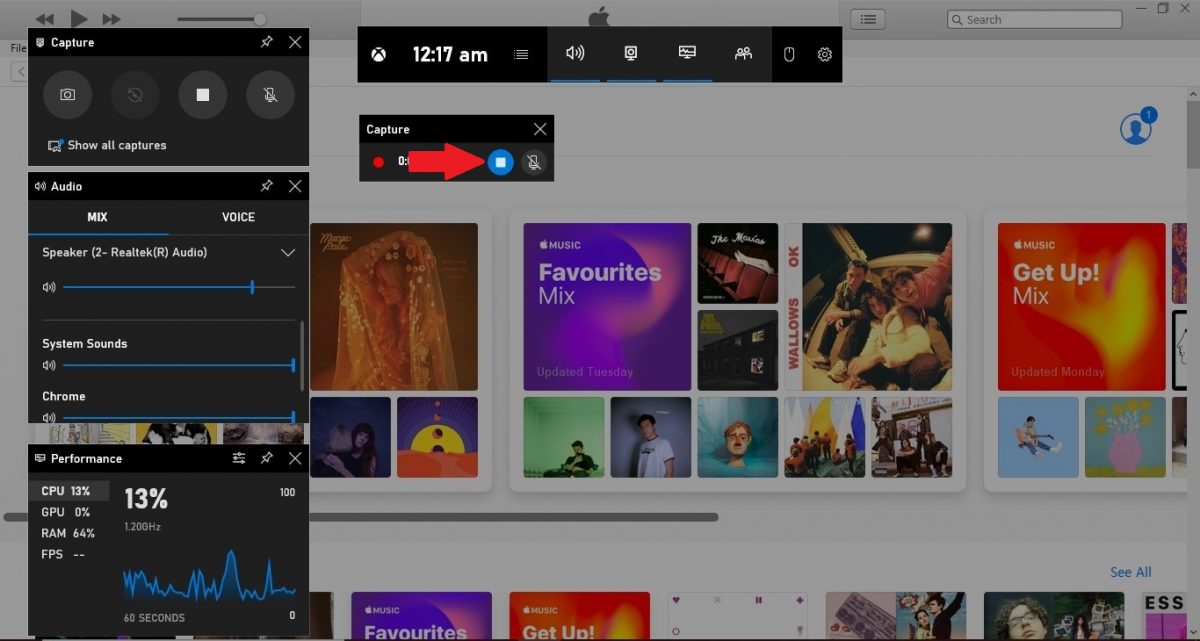The width and height of the screenshot is (1200, 641).
Task: Switch to the Voice tab in Audio widget
Action: [x=237, y=217]
